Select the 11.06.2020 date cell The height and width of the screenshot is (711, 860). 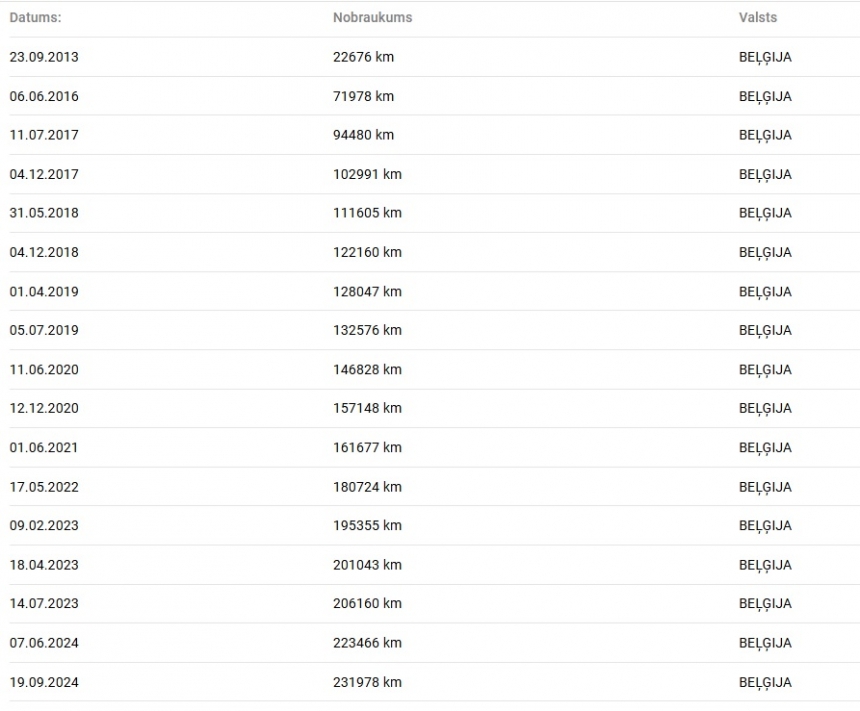point(44,369)
